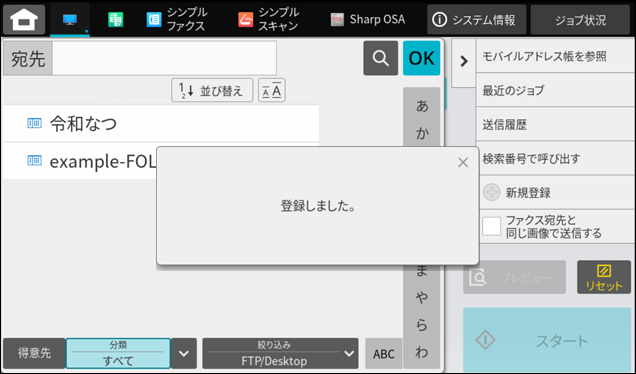Image resolution: width=636 pixels, height=374 pixels.
Task: Click the リセット reset button
Action: (x=604, y=277)
